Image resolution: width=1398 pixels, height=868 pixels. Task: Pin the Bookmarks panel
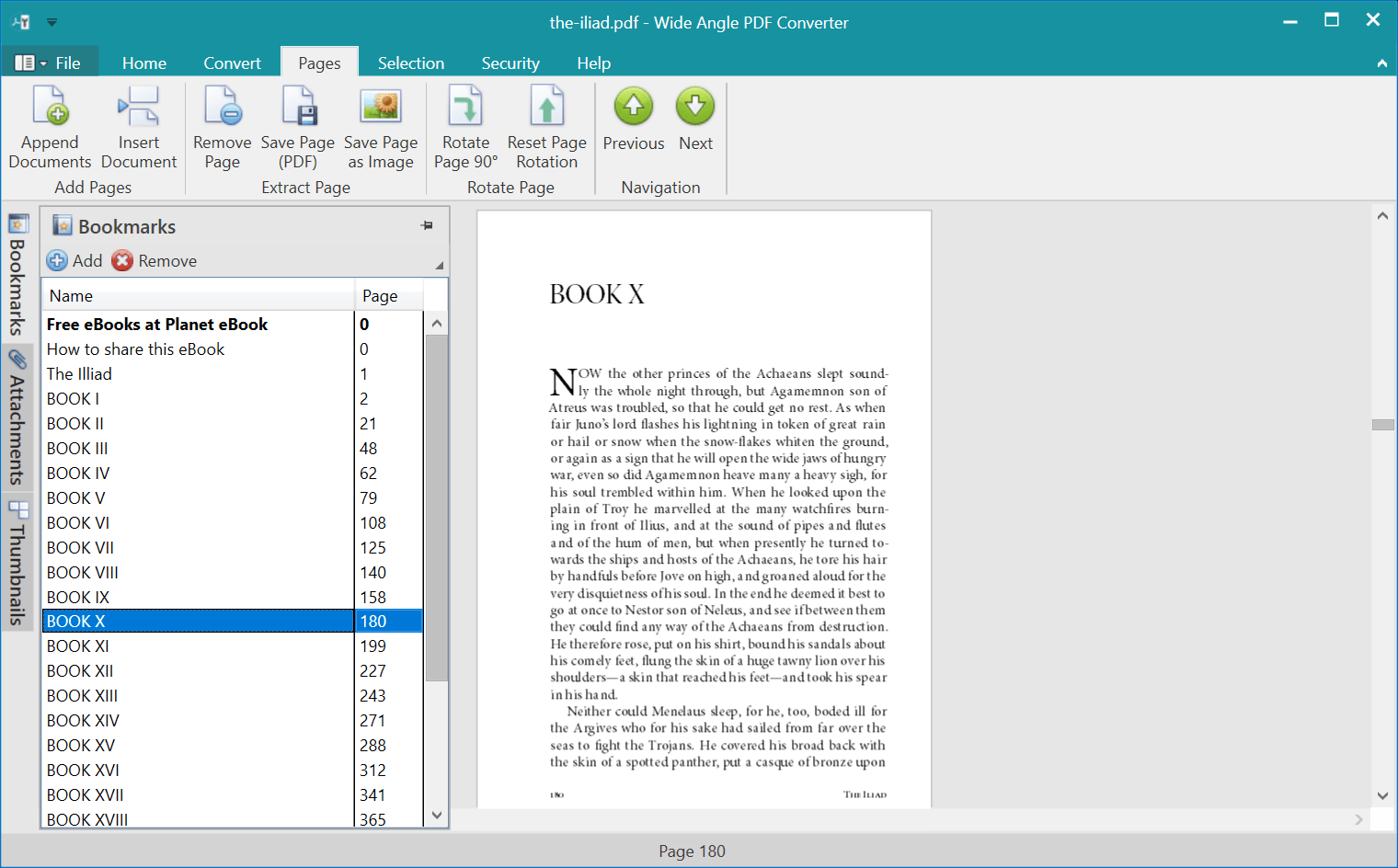tap(427, 225)
